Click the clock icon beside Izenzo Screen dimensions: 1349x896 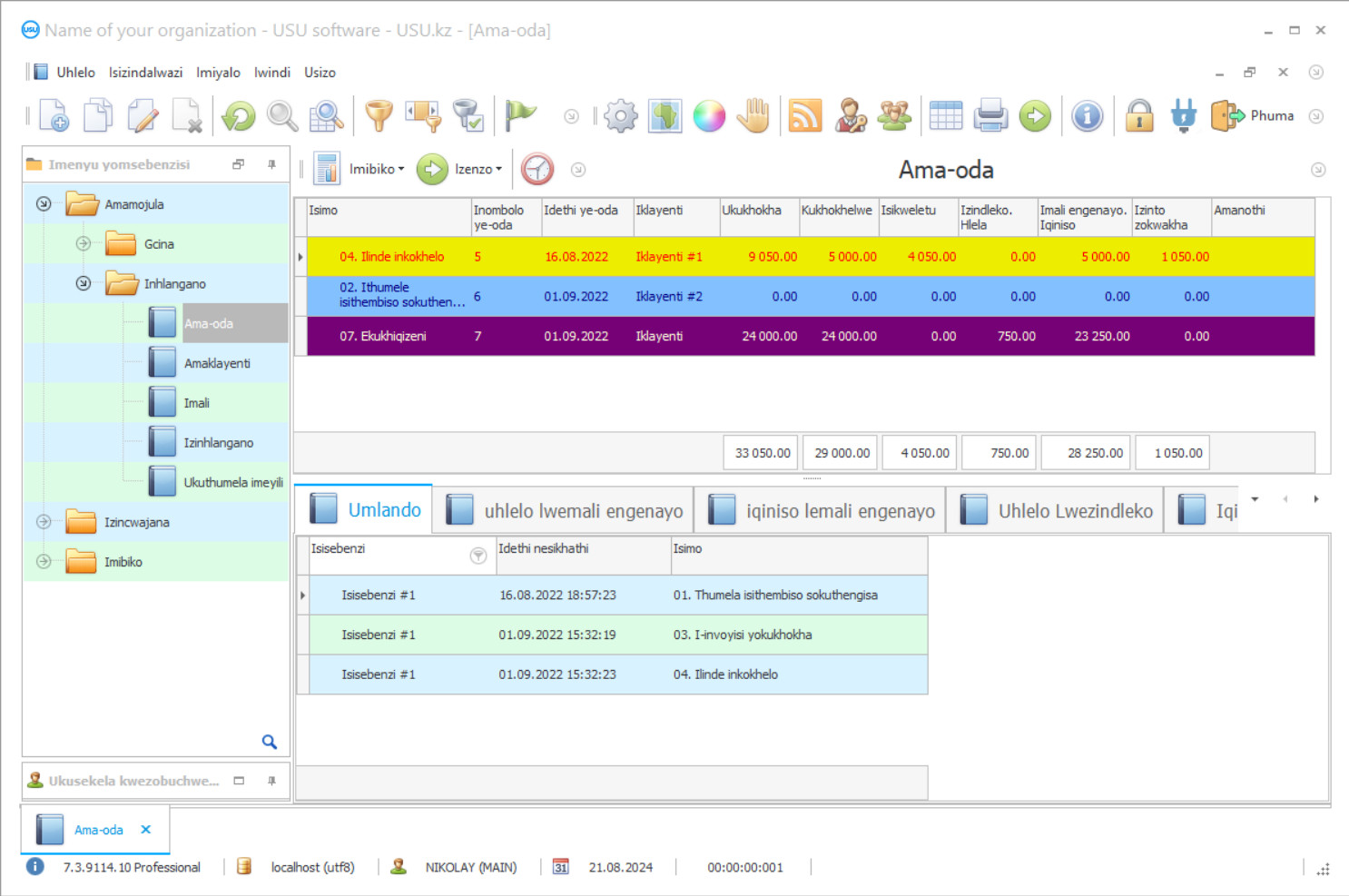537,169
